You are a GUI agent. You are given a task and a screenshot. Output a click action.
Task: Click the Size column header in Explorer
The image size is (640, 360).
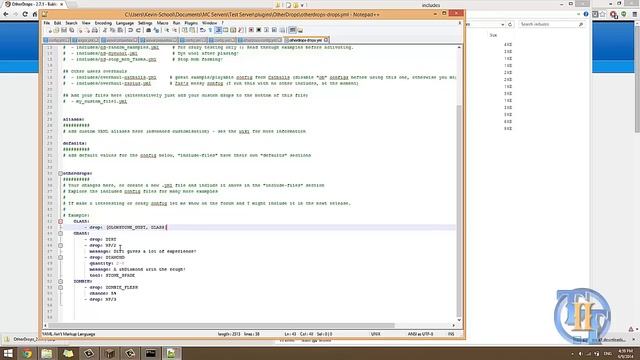click(493, 35)
